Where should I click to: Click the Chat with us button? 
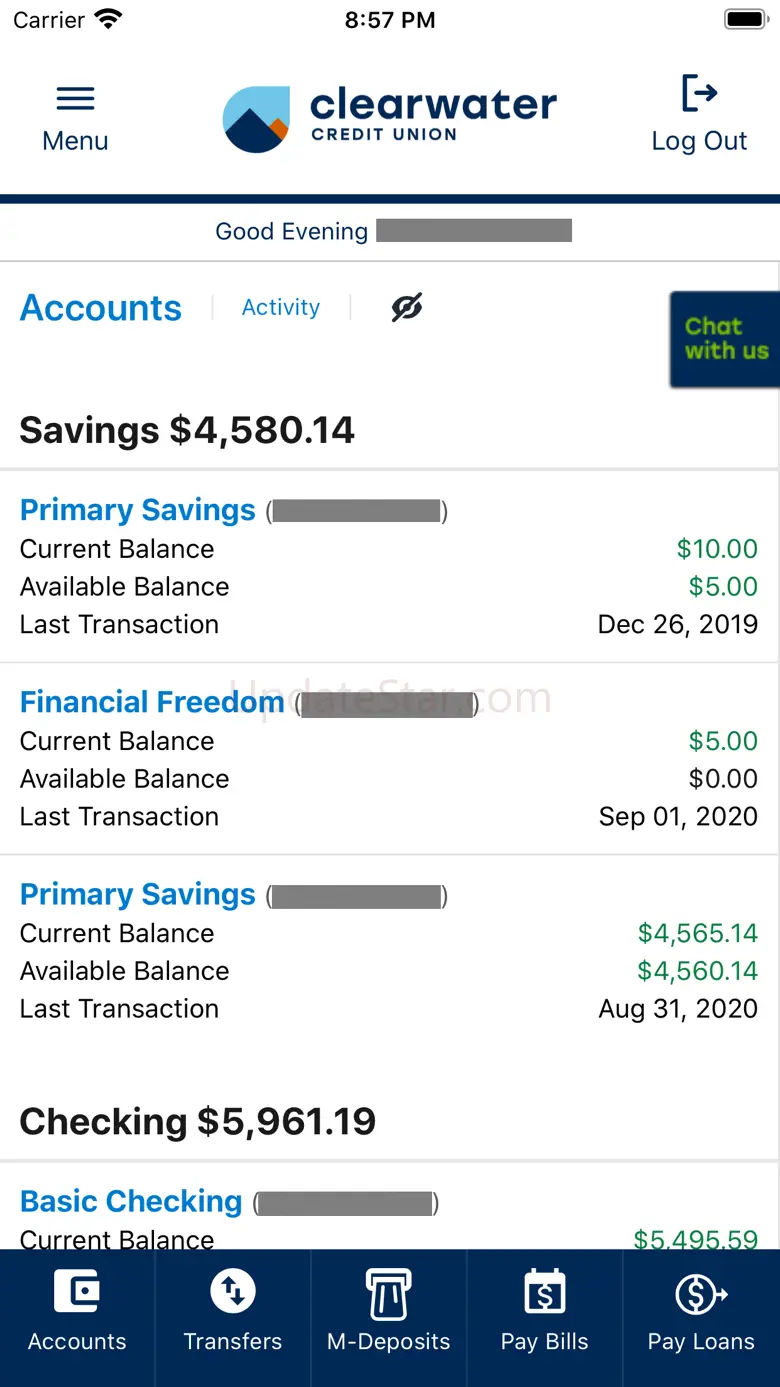725,339
